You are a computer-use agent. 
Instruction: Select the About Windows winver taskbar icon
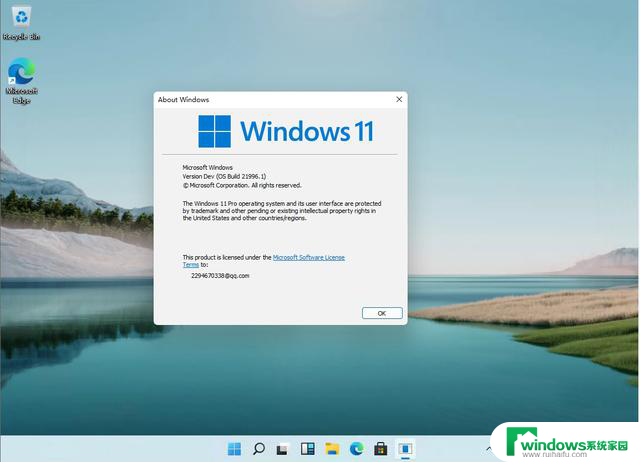point(405,449)
